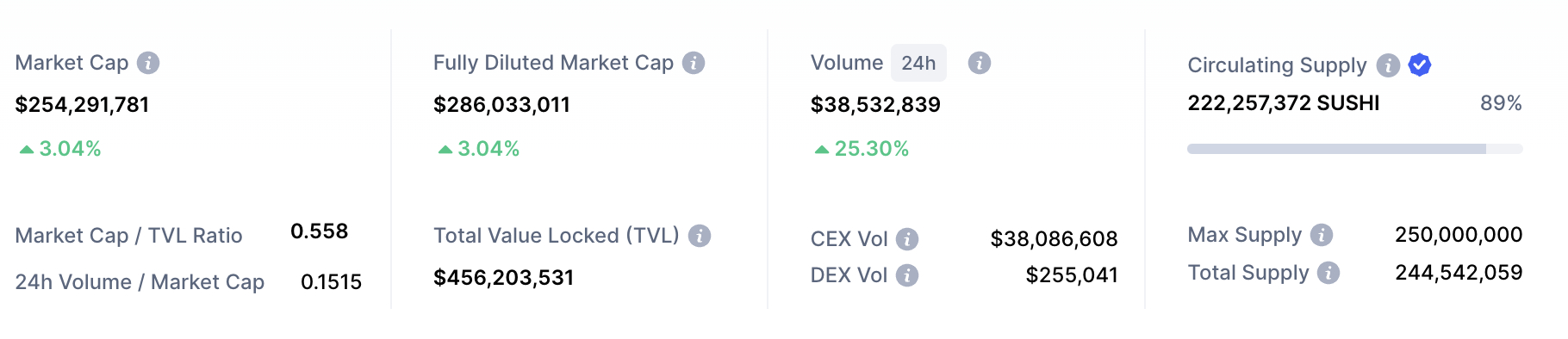Show Circulating Supply info tooltip icon

[1388, 65]
